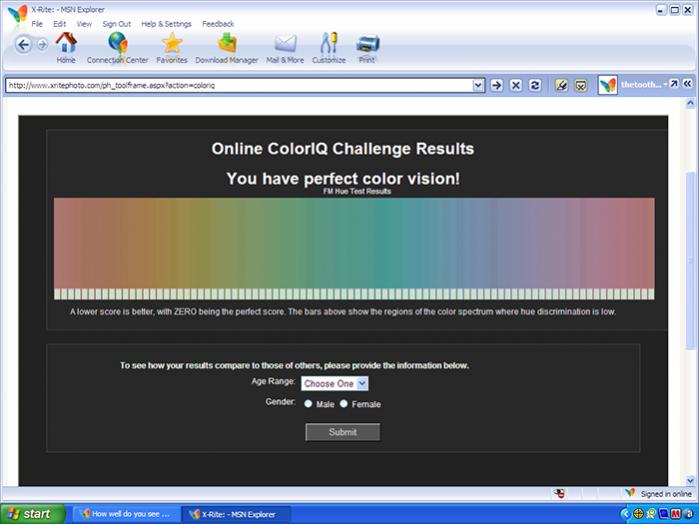Image resolution: width=699 pixels, height=524 pixels.
Task: Open the Help & Settings menu
Action: (x=166, y=24)
